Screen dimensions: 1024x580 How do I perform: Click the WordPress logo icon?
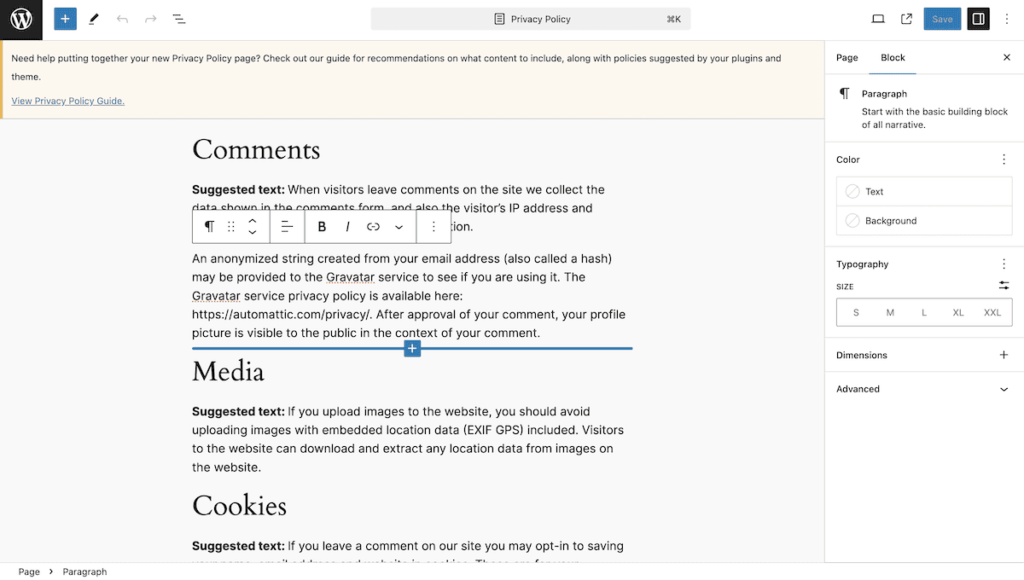(21, 19)
